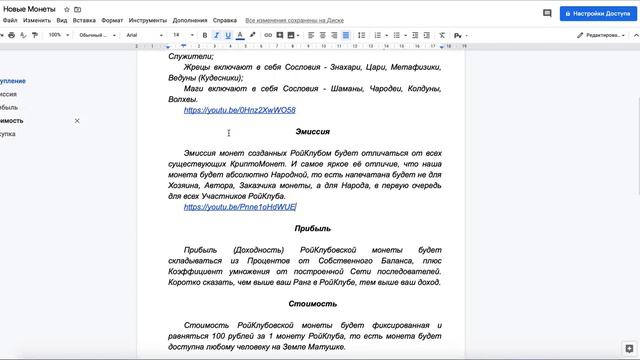640x360 pixels.
Task: Click the left indent marker on the ruler
Action: point(168,47)
